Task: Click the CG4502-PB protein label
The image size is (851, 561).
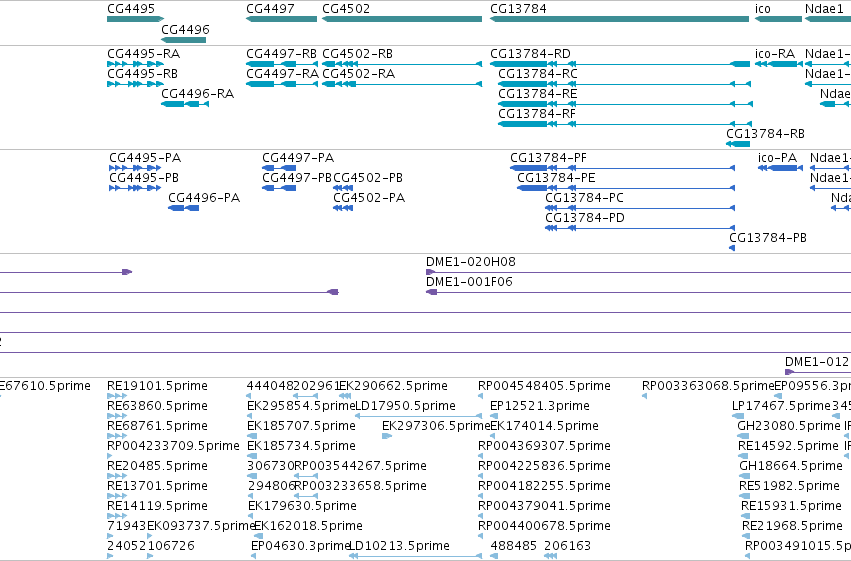Action: click(x=368, y=178)
